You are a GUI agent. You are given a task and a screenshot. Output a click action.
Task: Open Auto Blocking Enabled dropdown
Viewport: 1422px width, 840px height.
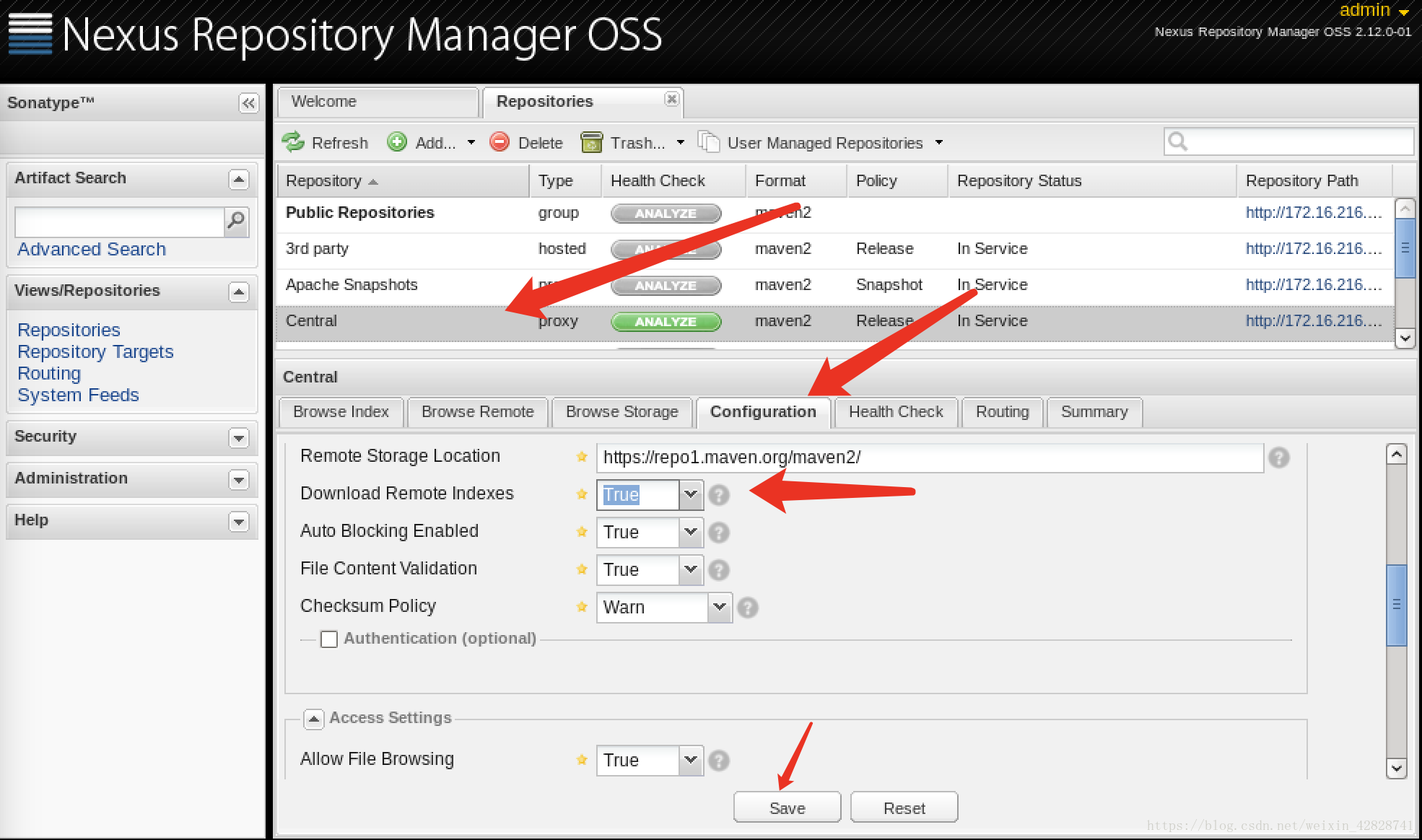(691, 533)
